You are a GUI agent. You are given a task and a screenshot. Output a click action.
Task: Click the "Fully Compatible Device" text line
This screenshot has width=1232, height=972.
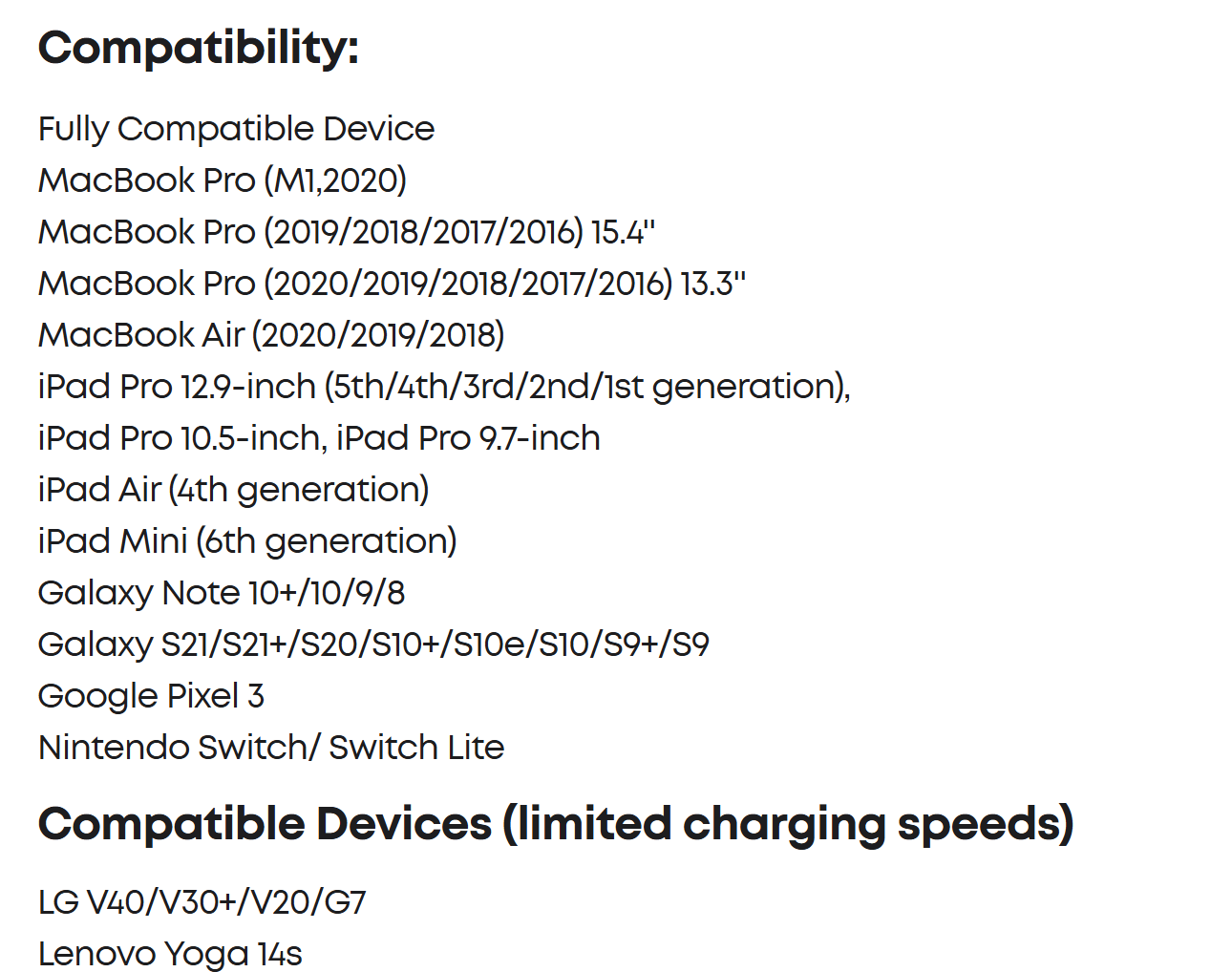(236, 129)
